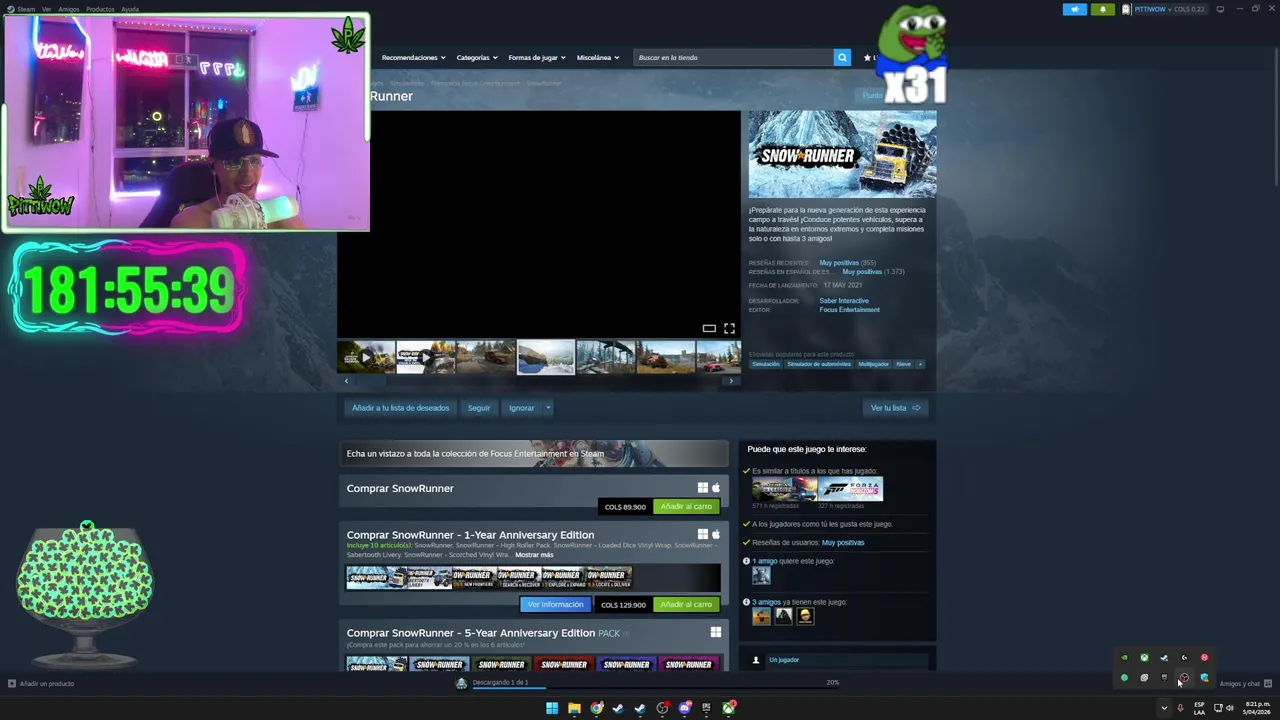Open File Explorer from the taskbar
This screenshot has height=720, width=1280.
[574, 708]
